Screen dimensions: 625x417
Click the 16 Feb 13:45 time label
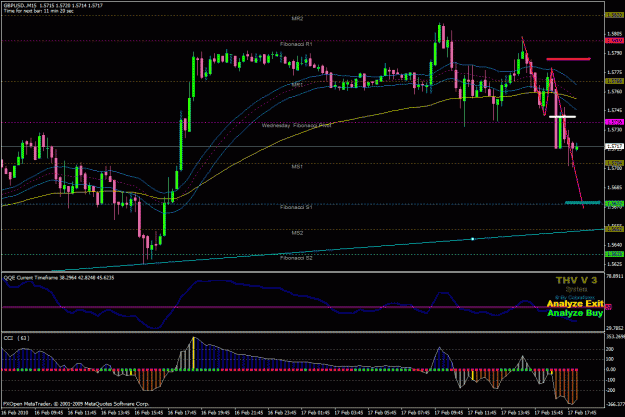[x=116, y=413]
